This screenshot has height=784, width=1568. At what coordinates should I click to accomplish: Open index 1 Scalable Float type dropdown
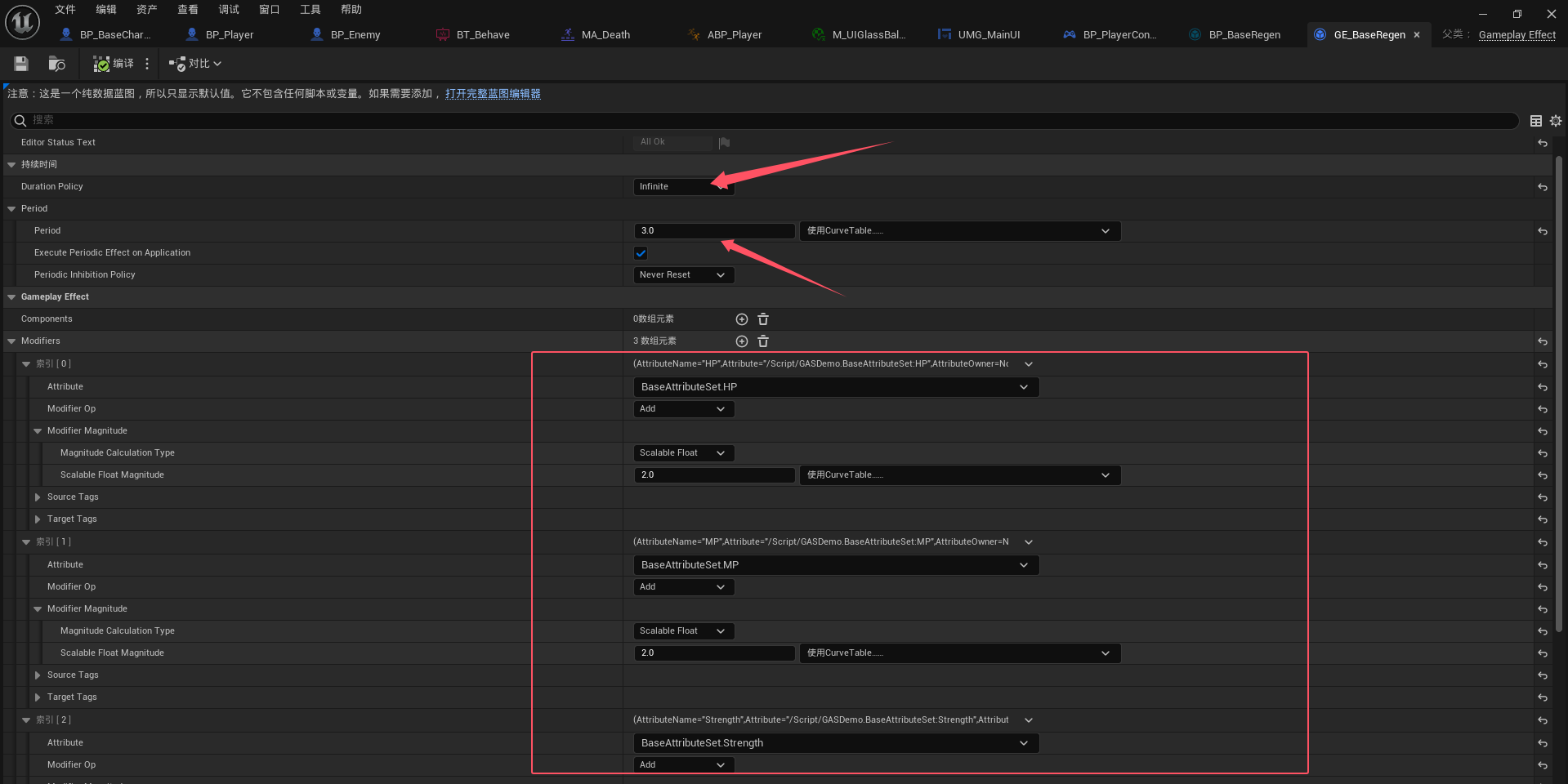point(684,631)
